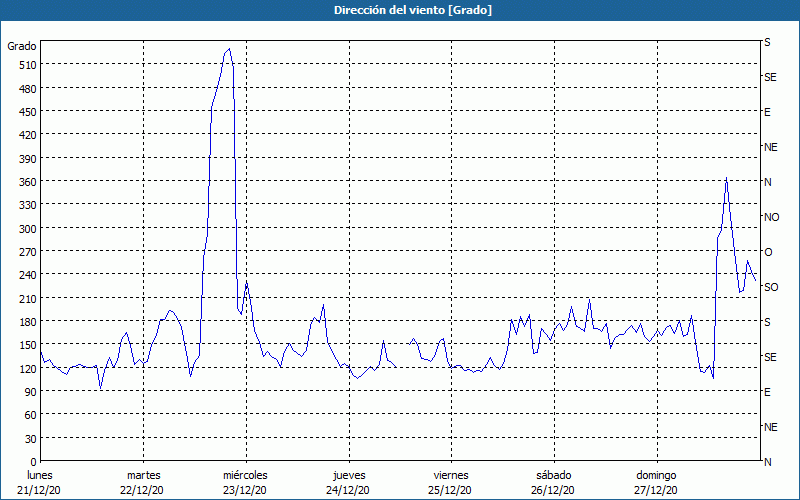This screenshot has width=800, height=500.
Task: Select the date 22/12/20
Action: pos(142,490)
